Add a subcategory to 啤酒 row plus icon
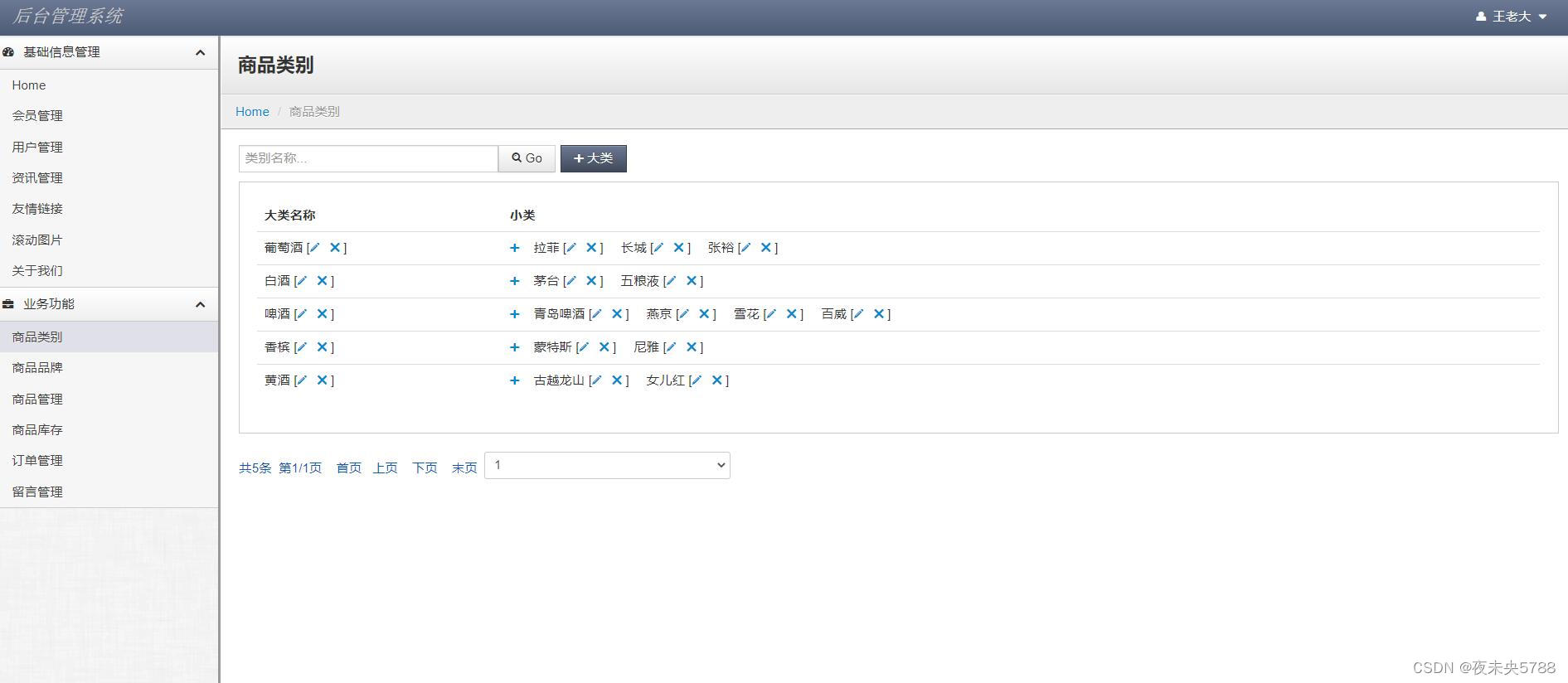Image resolution: width=1568 pixels, height=683 pixels. (x=514, y=314)
